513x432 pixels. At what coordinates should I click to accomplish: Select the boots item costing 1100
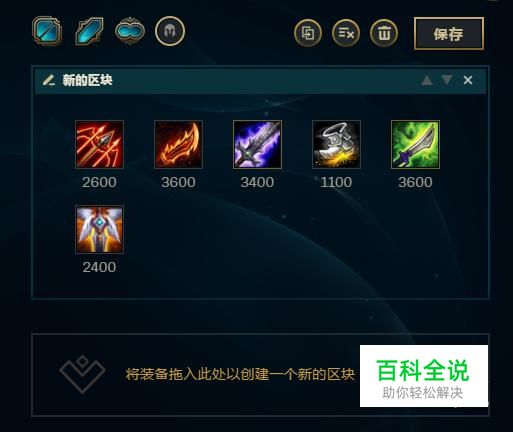pos(336,144)
